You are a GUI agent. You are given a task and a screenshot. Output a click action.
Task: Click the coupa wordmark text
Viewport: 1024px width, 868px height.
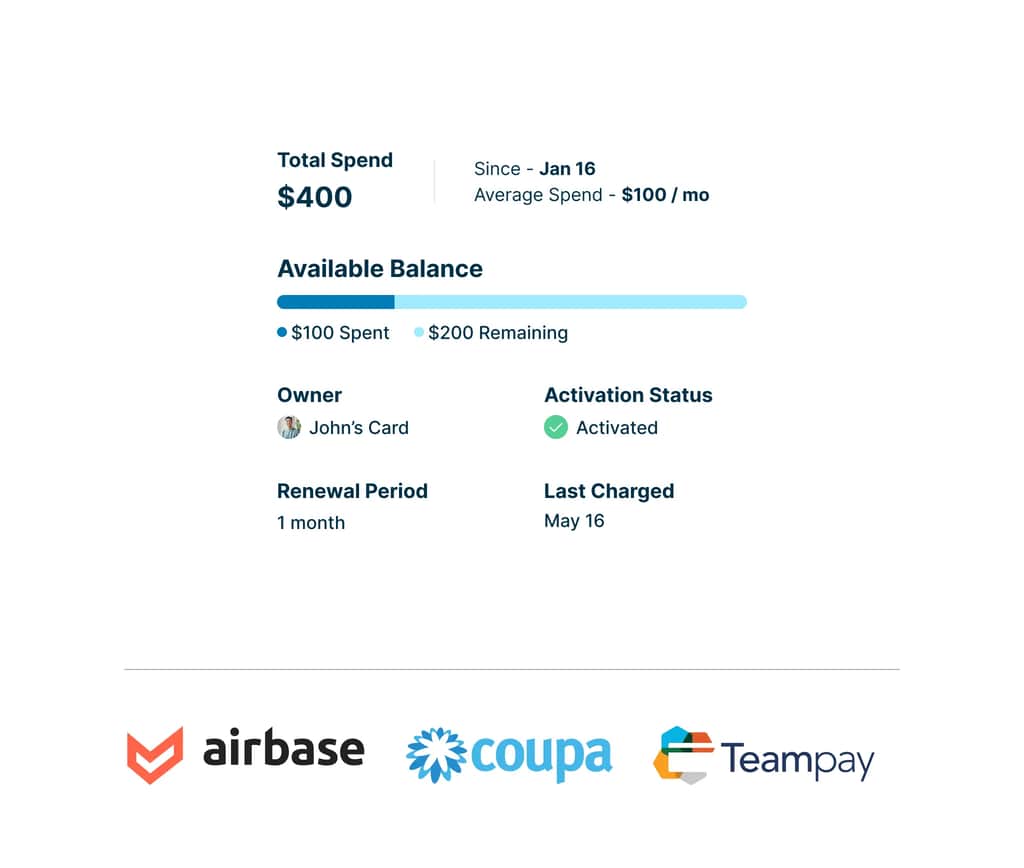tap(541, 756)
